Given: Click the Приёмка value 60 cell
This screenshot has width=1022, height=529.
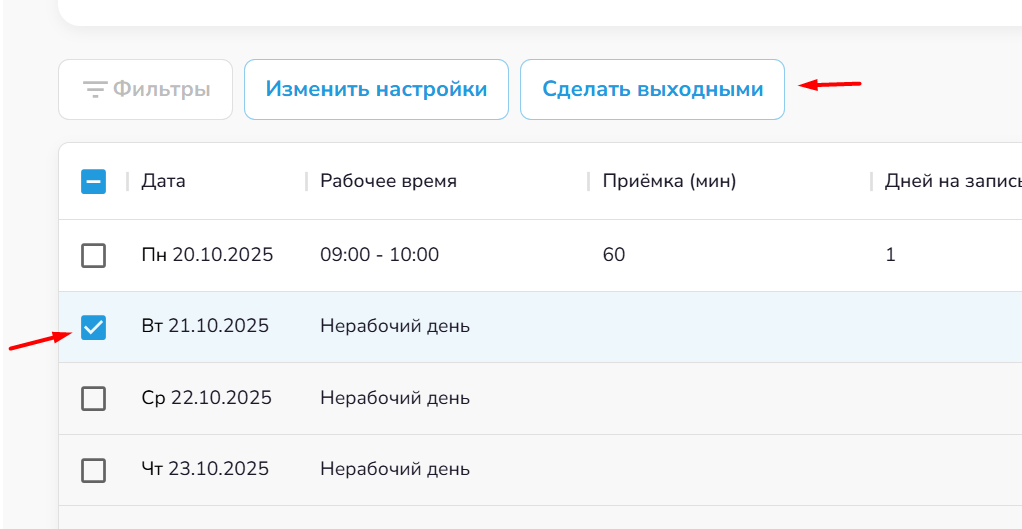Looking at the screenshot, I should [x=614, y=255].
